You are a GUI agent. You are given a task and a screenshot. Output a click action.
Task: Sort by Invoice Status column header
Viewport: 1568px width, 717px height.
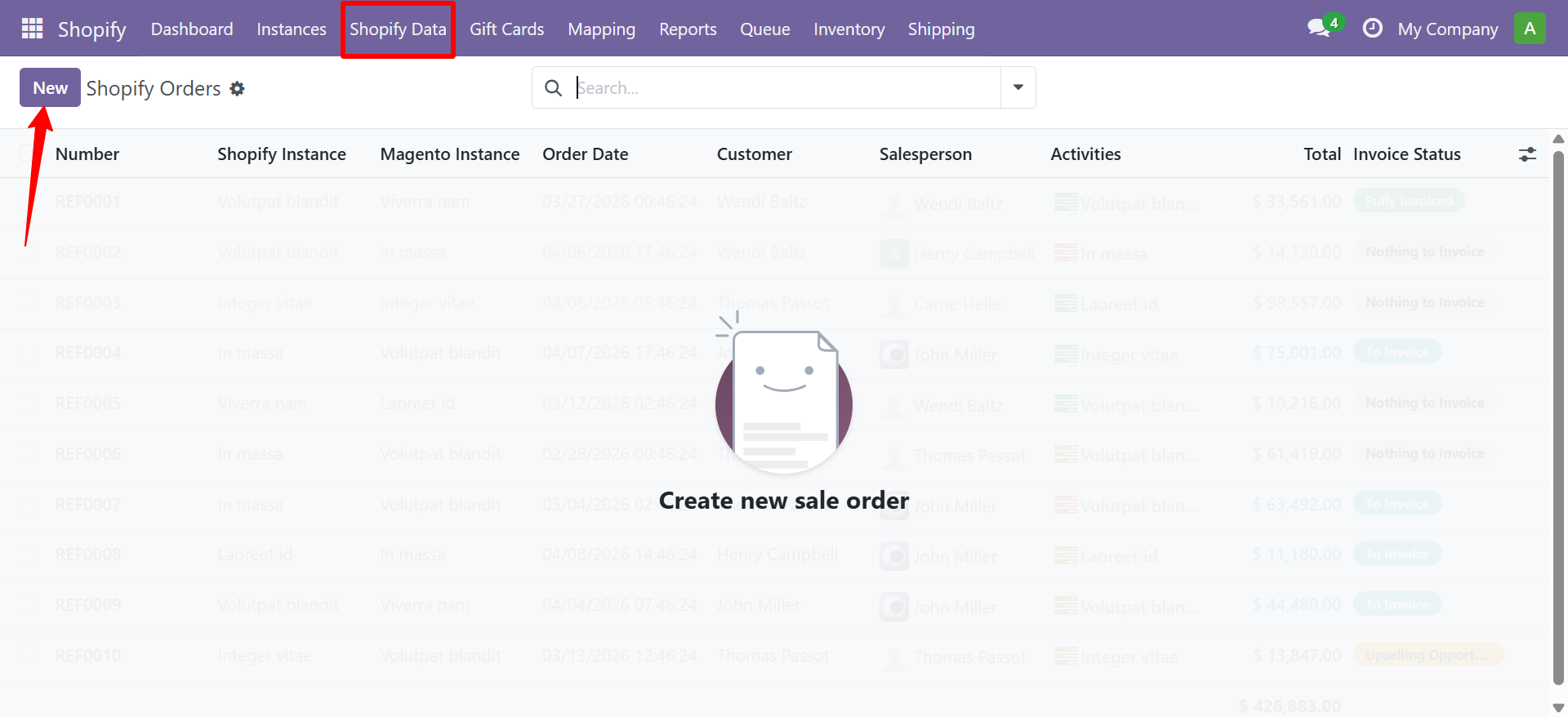click(1407, 154)
